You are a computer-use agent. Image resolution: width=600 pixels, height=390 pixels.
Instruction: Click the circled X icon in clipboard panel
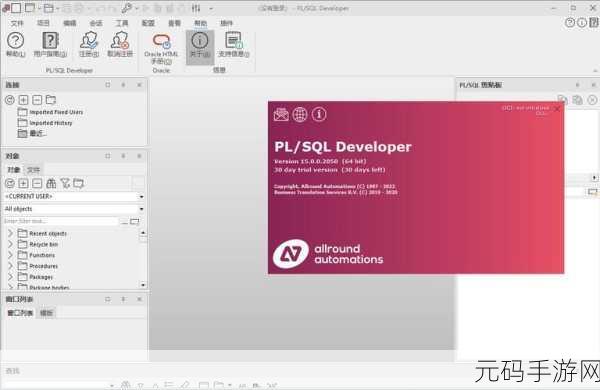click(x=592, y=100)
